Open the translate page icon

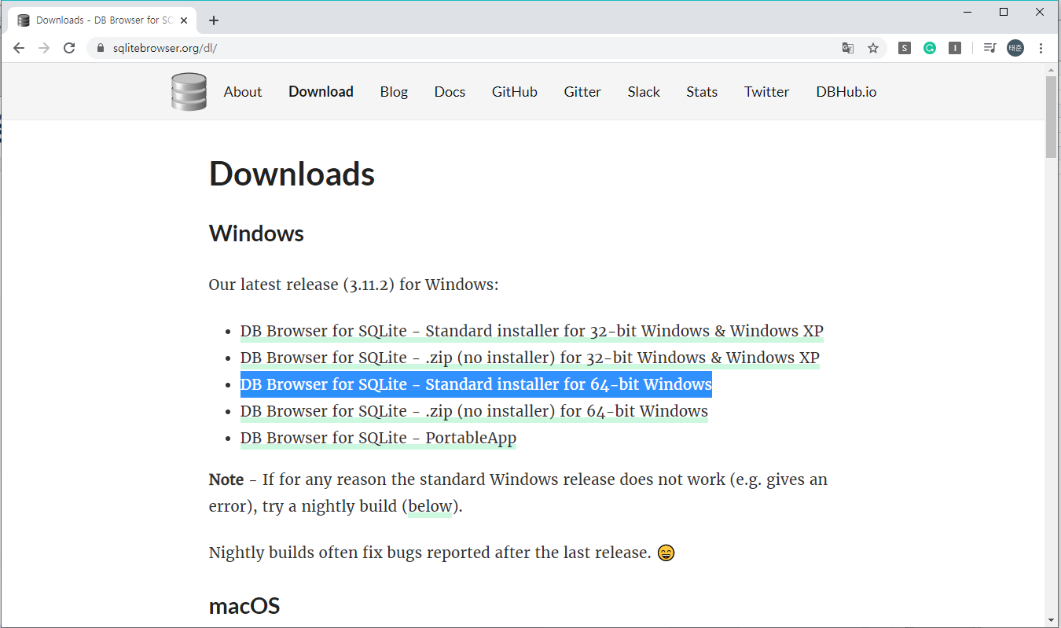(848, 48)
